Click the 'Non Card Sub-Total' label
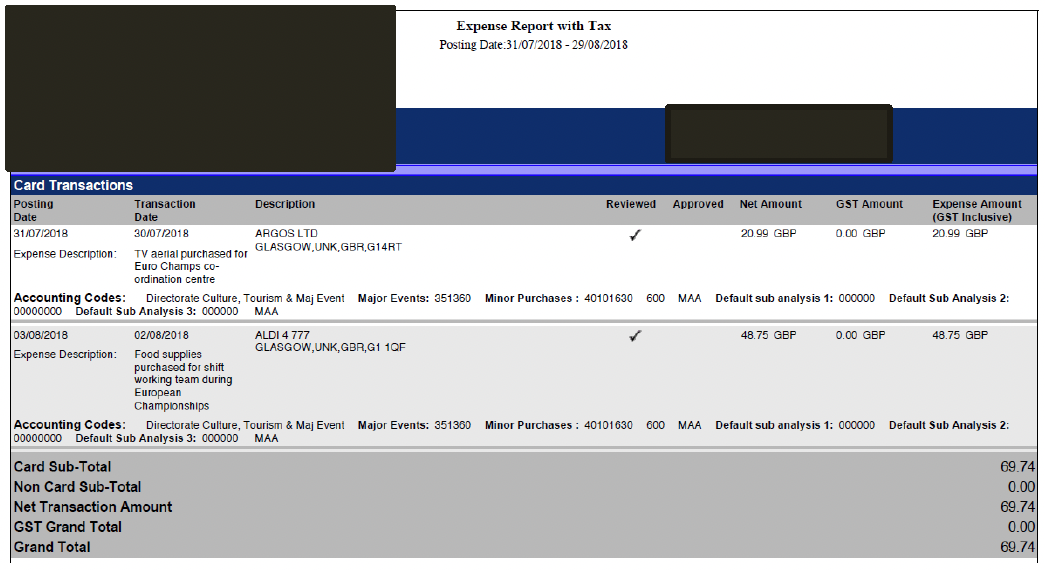Screen dimensions: 1045x570 77,487
